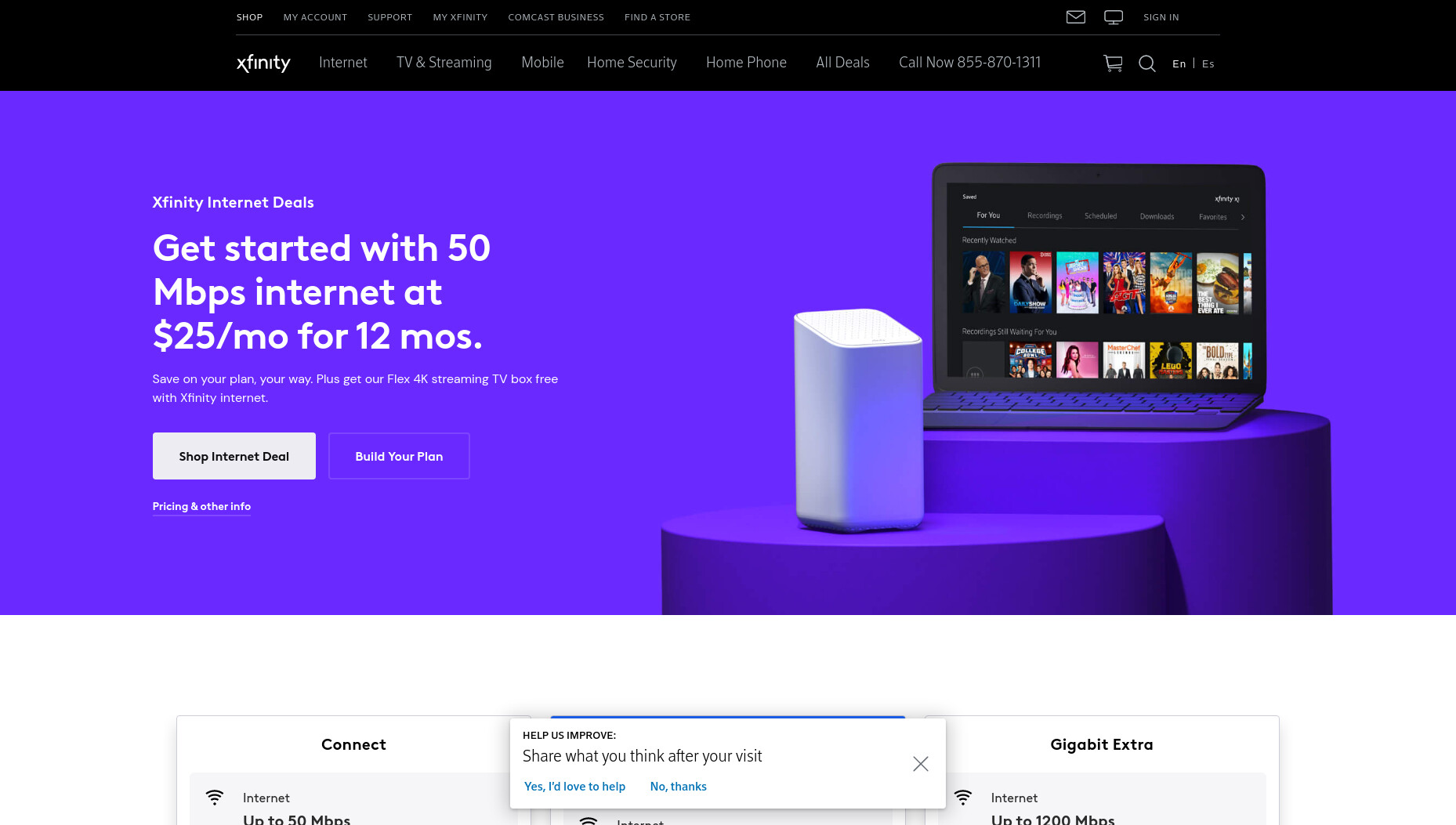Viewport: 1456px width, 825px height.
Task: Click the TV monitor icon in top bar
Action: [x=1114, y=17]
